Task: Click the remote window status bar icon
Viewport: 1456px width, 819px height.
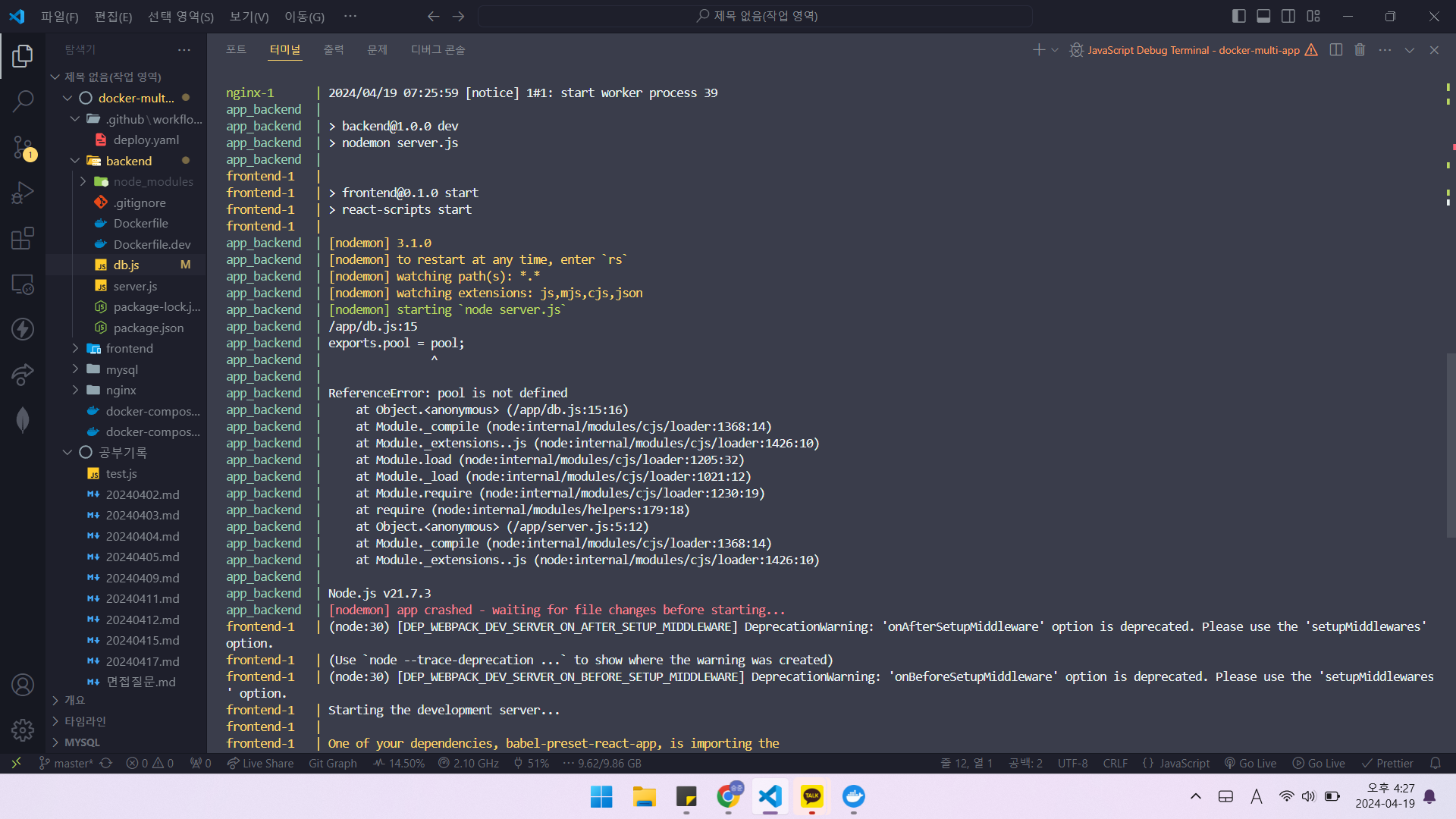Action: (16, 763)
